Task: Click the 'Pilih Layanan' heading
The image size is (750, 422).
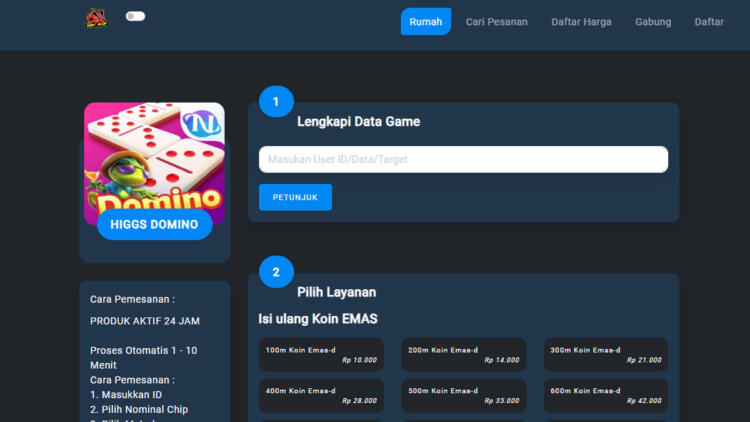Action: [x=336, y=292]
